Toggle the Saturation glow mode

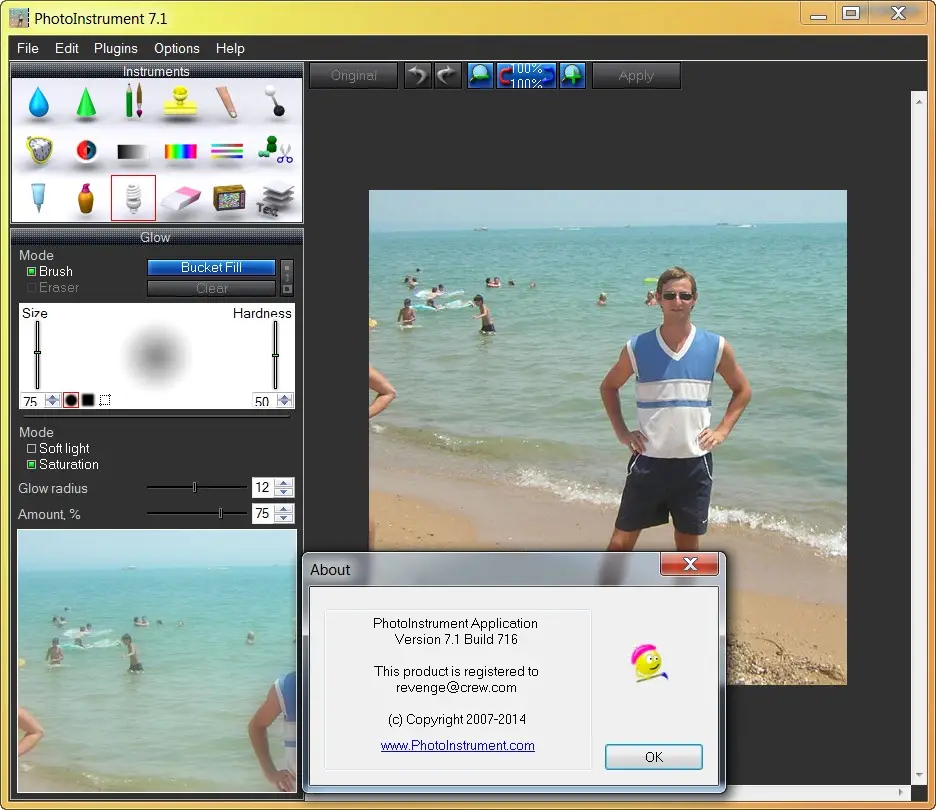[x=32, y=464]
